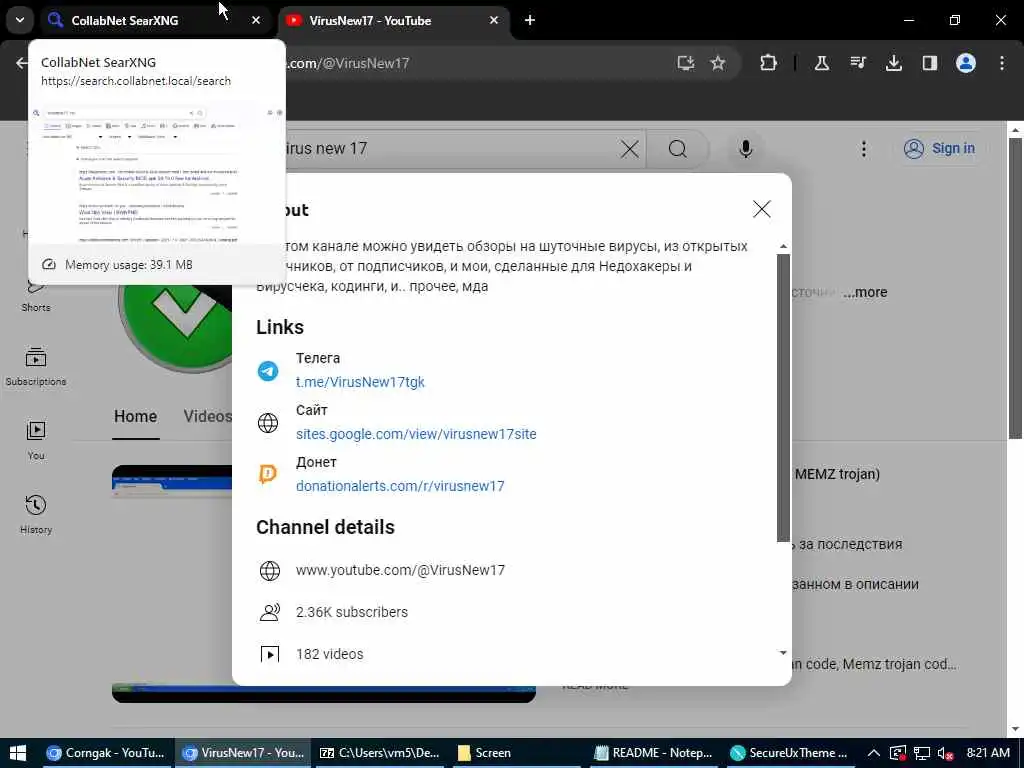Click the www.youtube.com/@VirusNew17 channel URL text

click(x=400, y=570)
